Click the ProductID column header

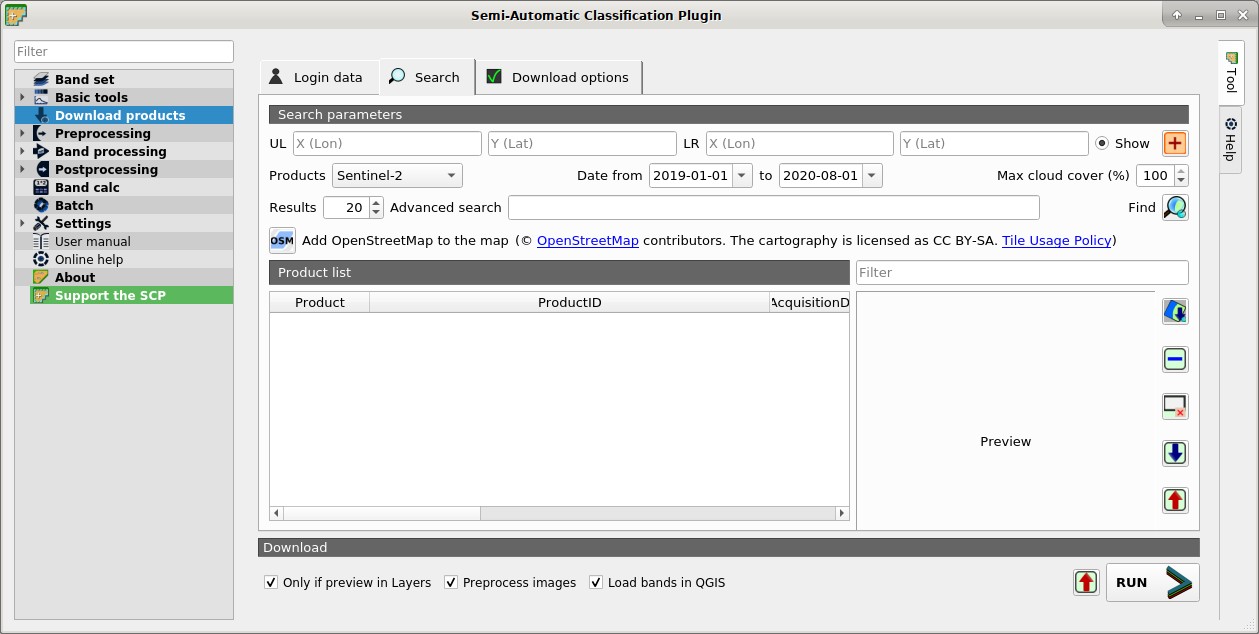click(x=570, y=302)
